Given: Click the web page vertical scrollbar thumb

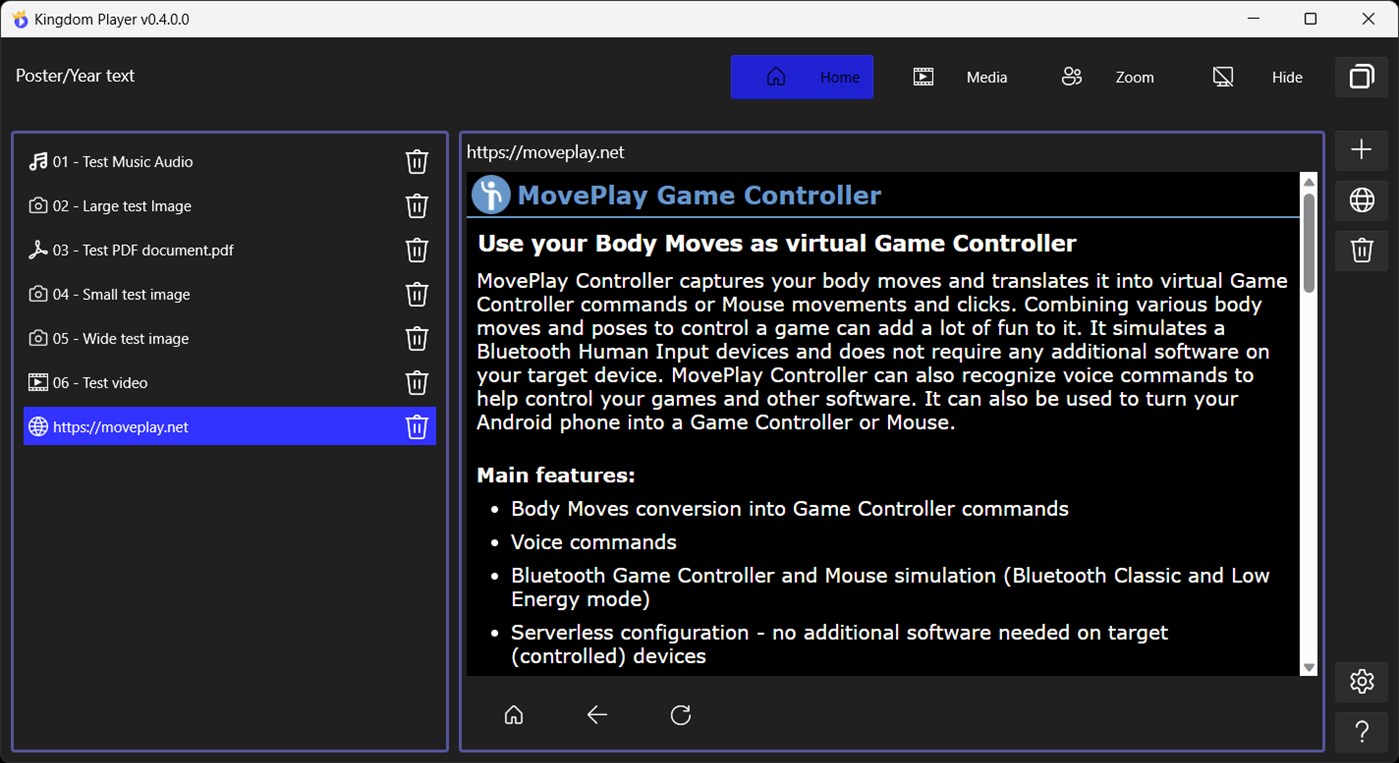Looking at the screenshot, I should click(x=1308, y=243).
